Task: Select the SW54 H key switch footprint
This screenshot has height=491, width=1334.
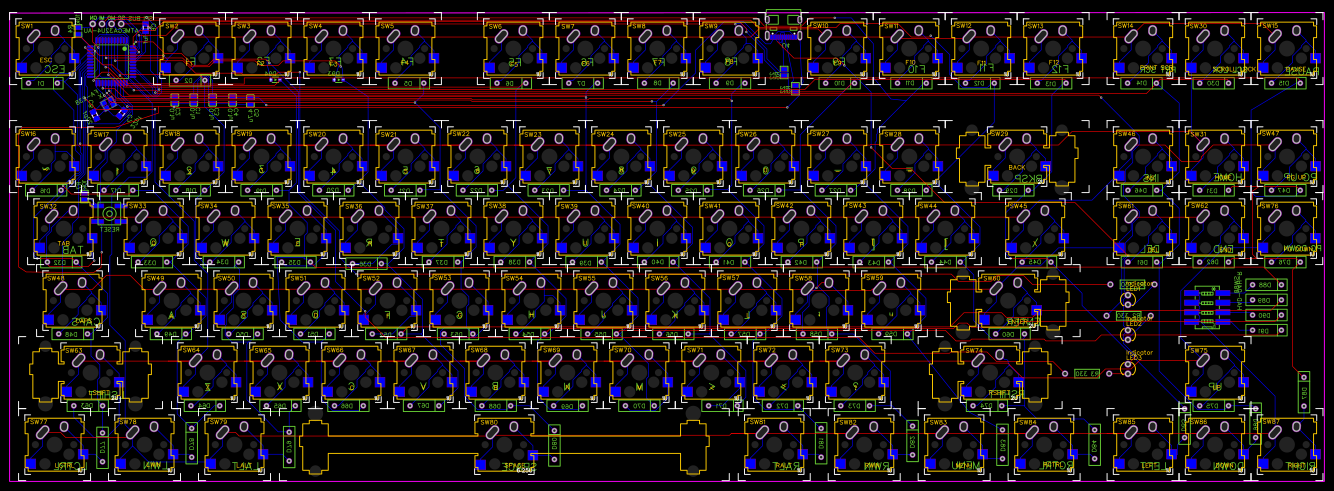Action: tap(531, 301)
